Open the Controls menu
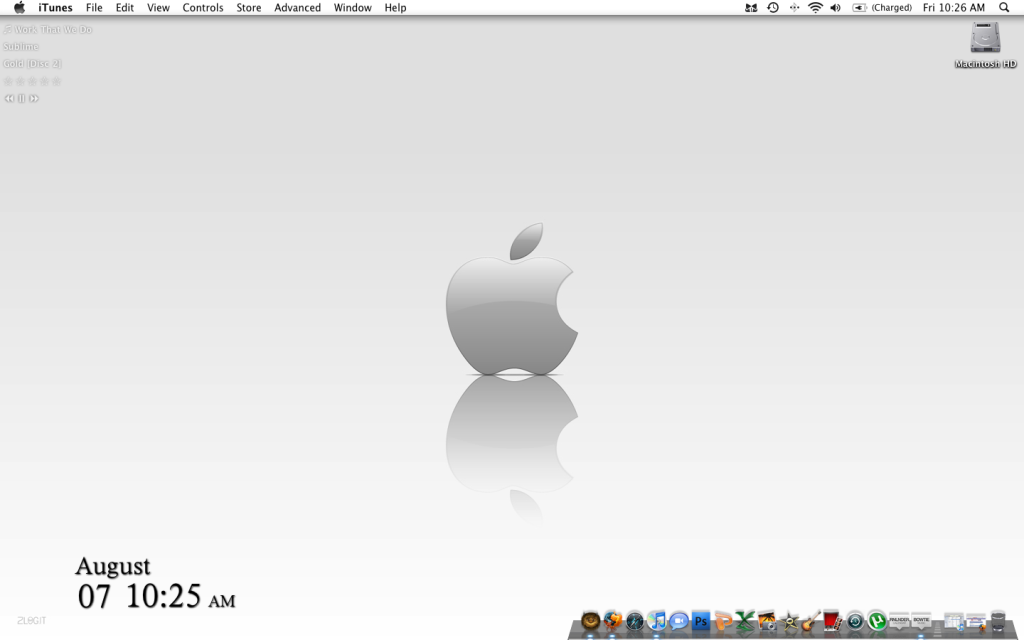1024x640 pixels. [x=202, y=8]
